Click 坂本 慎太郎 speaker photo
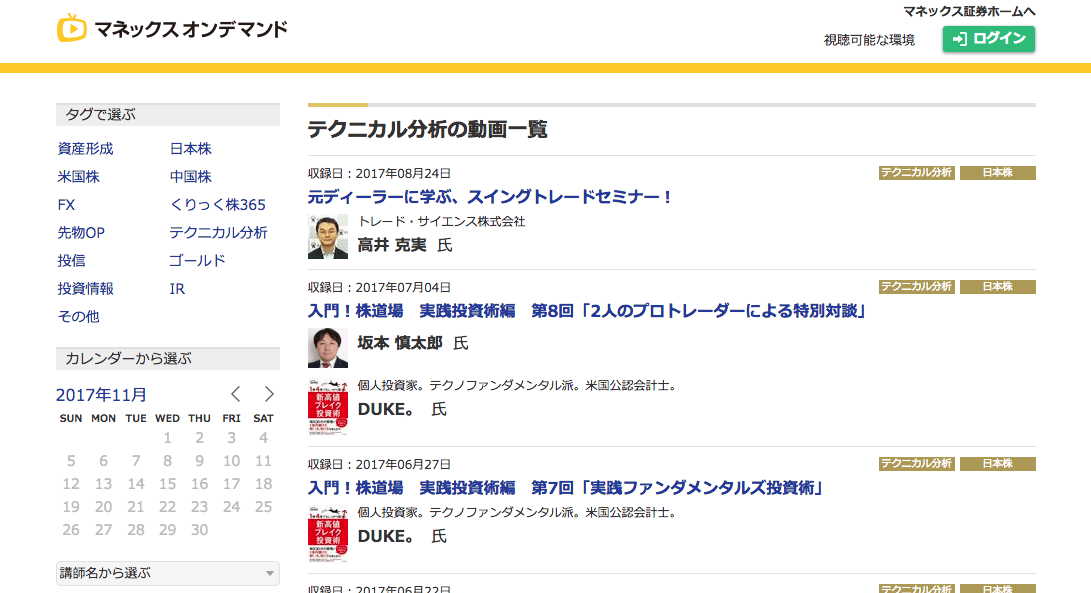1091x593 pixels. pyautogui.click(x=328, y=348)
